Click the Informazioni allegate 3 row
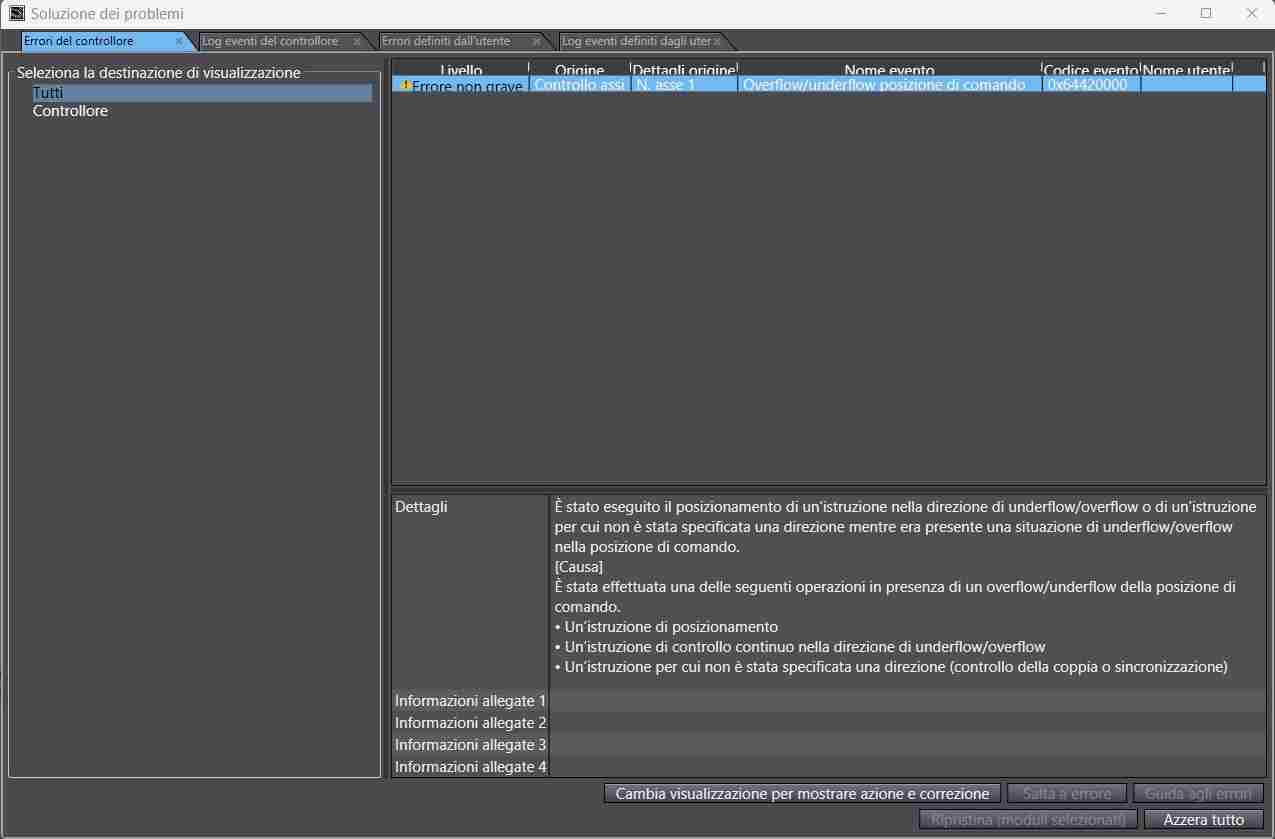Image resolution: width=1275 pixels, height=839 pixels. (x=828, y=745)
